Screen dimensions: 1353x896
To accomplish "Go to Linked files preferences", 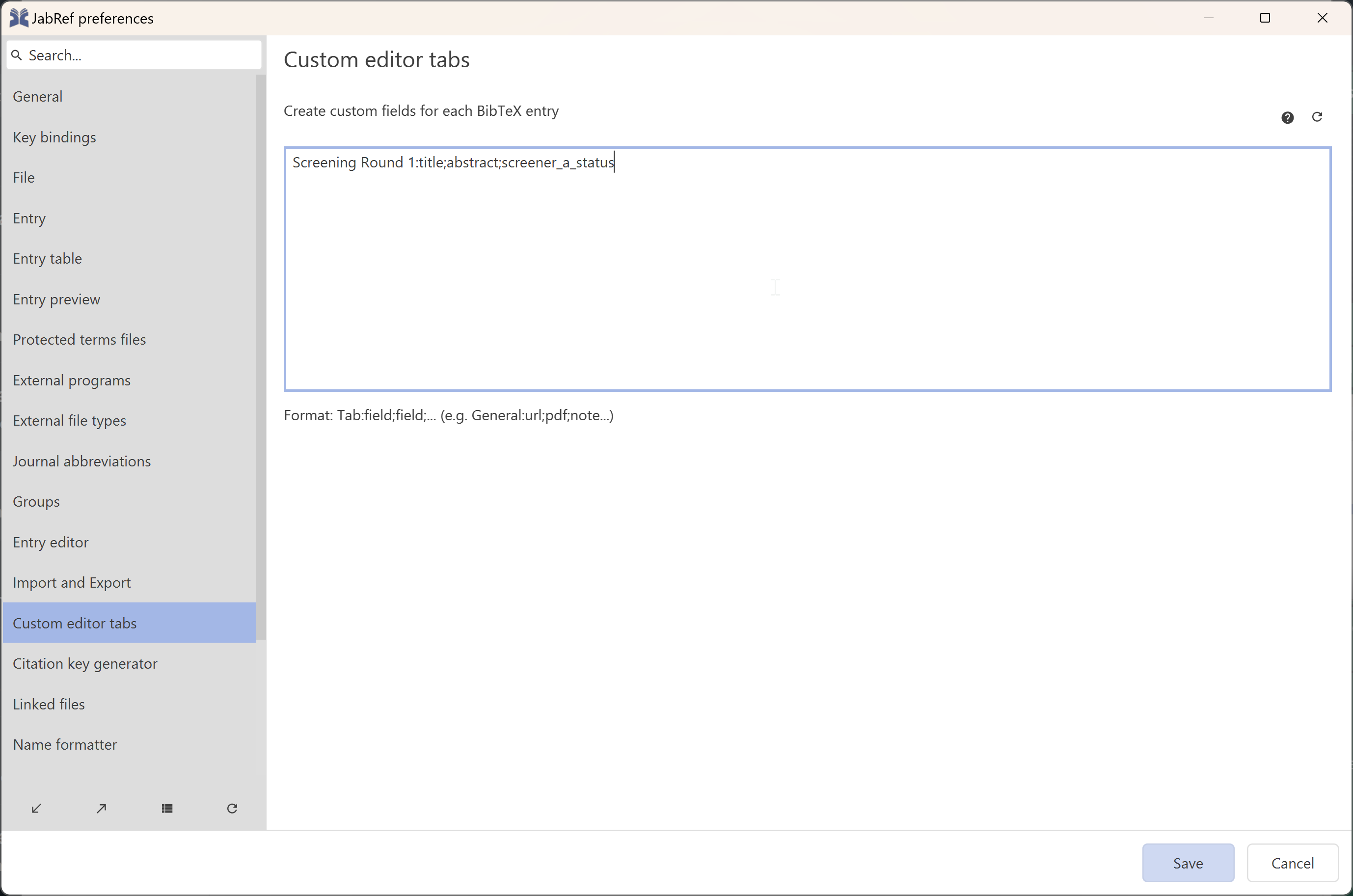I will click(x=129, y=705).
